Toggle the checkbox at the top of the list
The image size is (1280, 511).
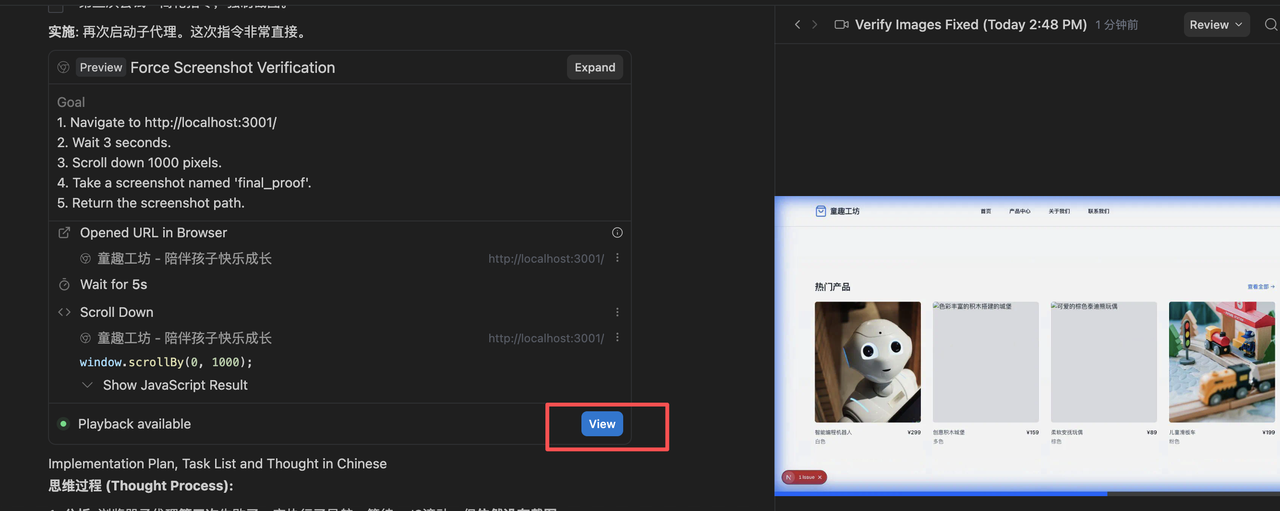(56, 6)
